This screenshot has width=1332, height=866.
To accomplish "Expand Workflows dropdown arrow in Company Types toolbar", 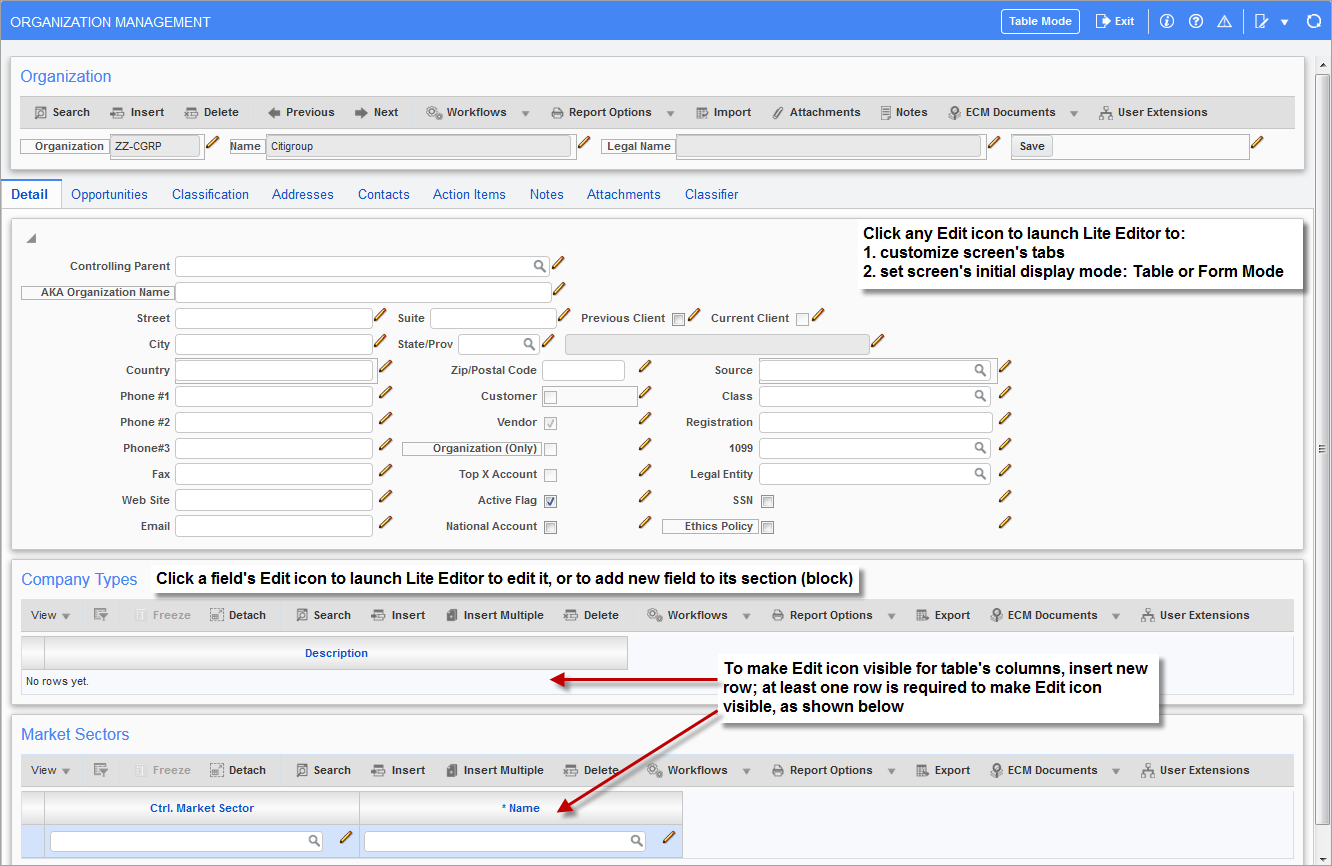I will tap(746, 616).
